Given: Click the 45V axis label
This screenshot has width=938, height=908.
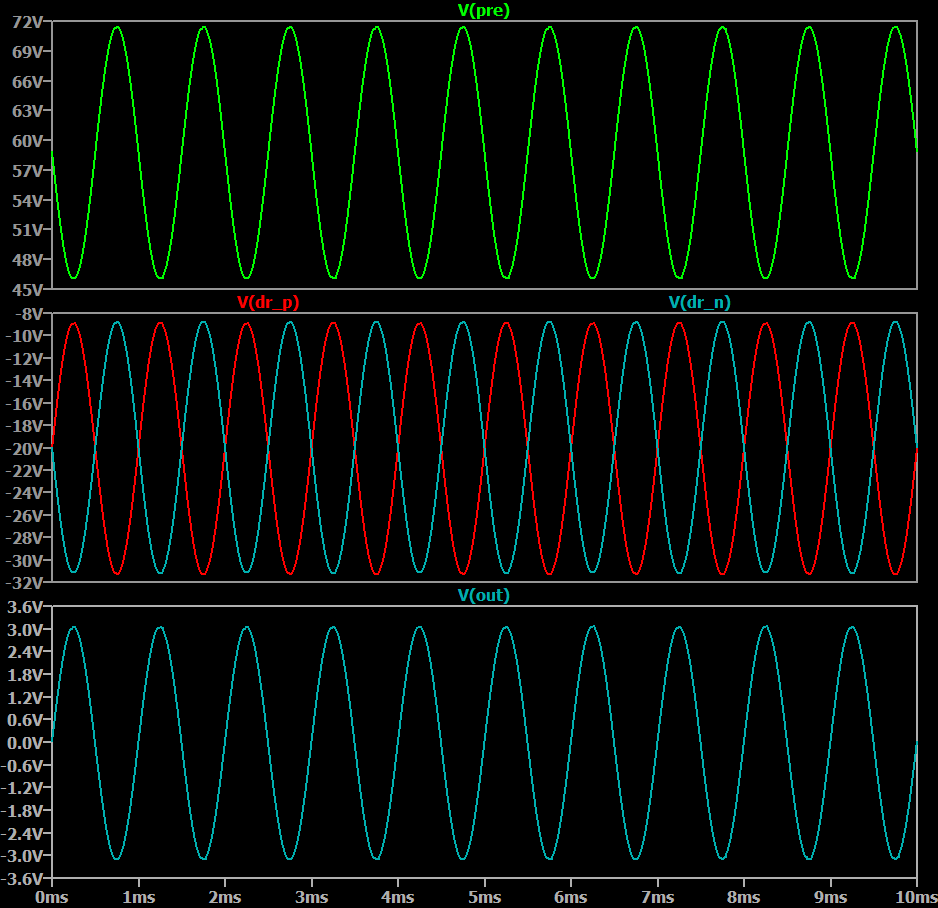Looking at the screenshot, I should point(28,290).
